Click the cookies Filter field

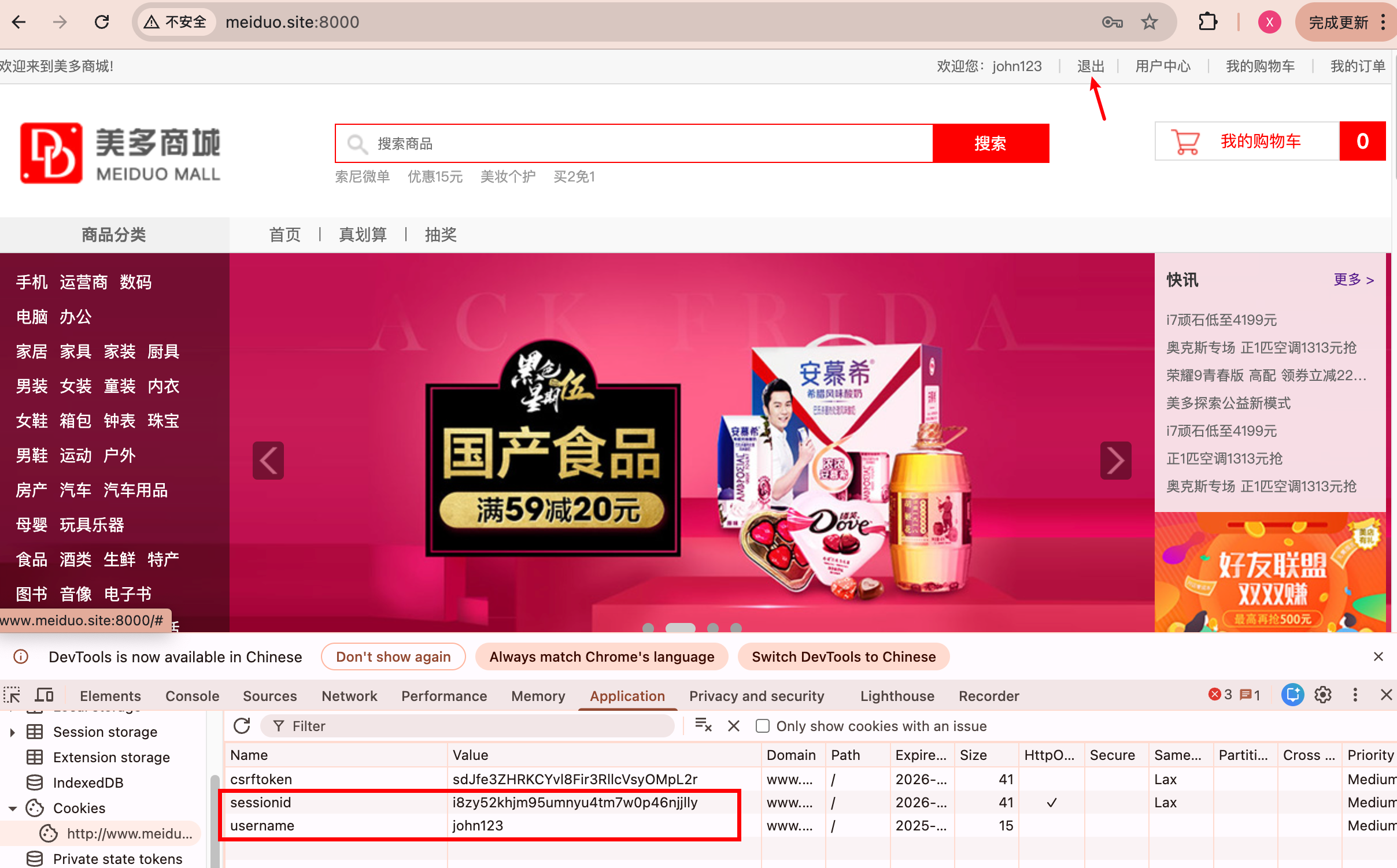click(x=467, y=726)
